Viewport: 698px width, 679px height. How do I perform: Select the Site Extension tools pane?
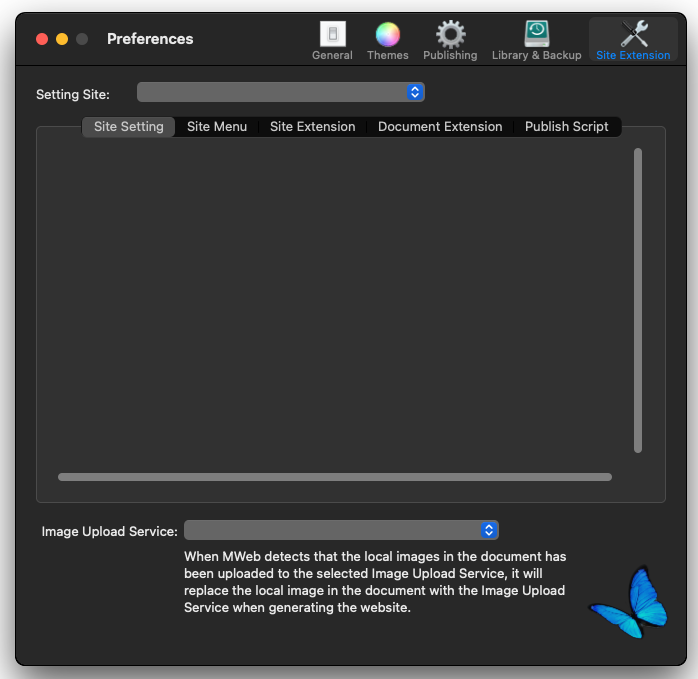pos(633,40)
